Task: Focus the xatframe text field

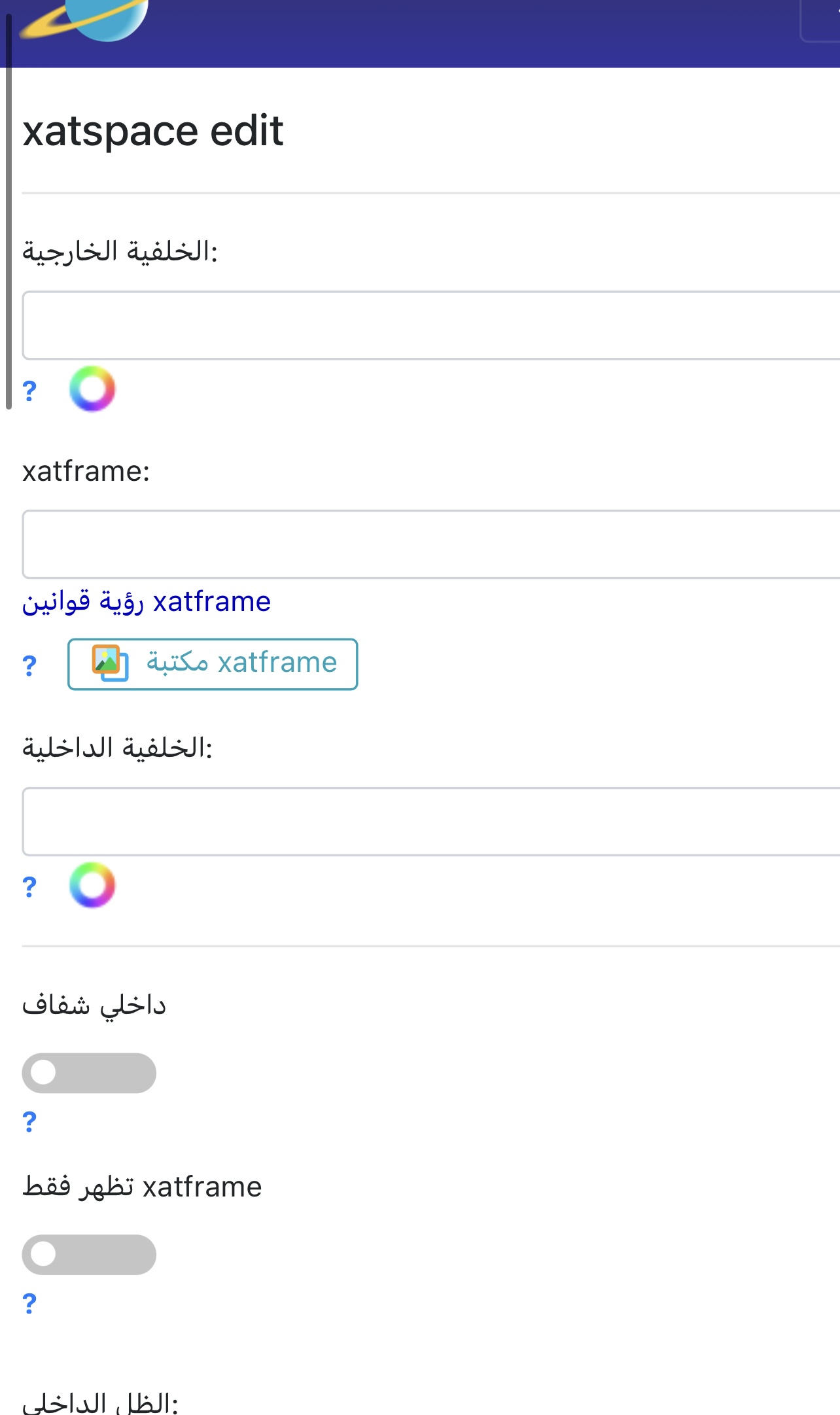Action: (x=430, y=544)
